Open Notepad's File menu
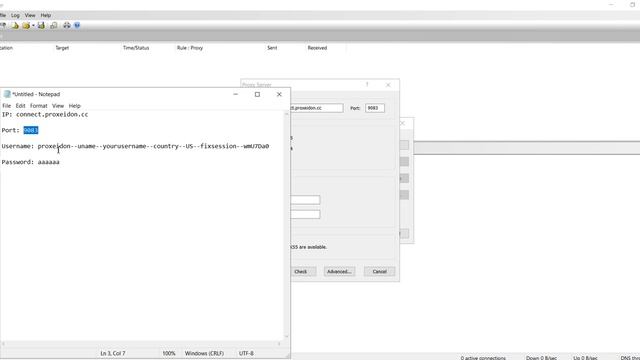640x360 pixels. 7,106
